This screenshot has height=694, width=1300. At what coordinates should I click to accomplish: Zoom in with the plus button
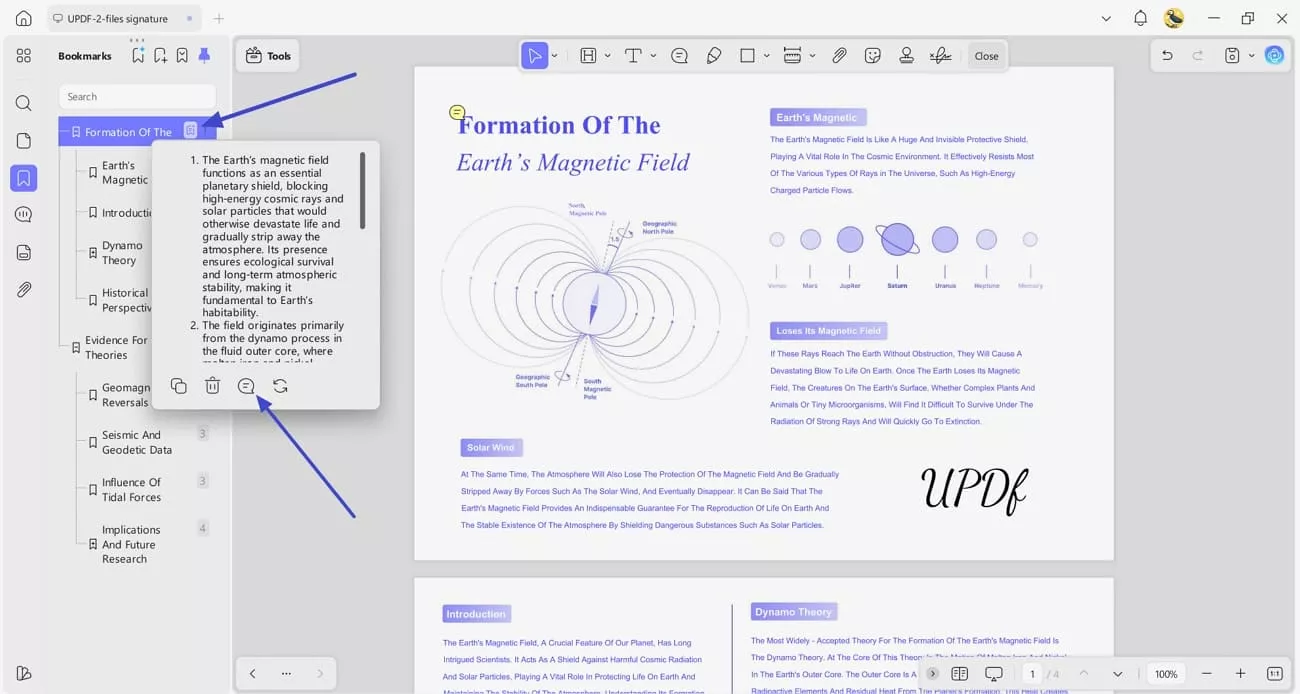click(x=1240, y=674)
